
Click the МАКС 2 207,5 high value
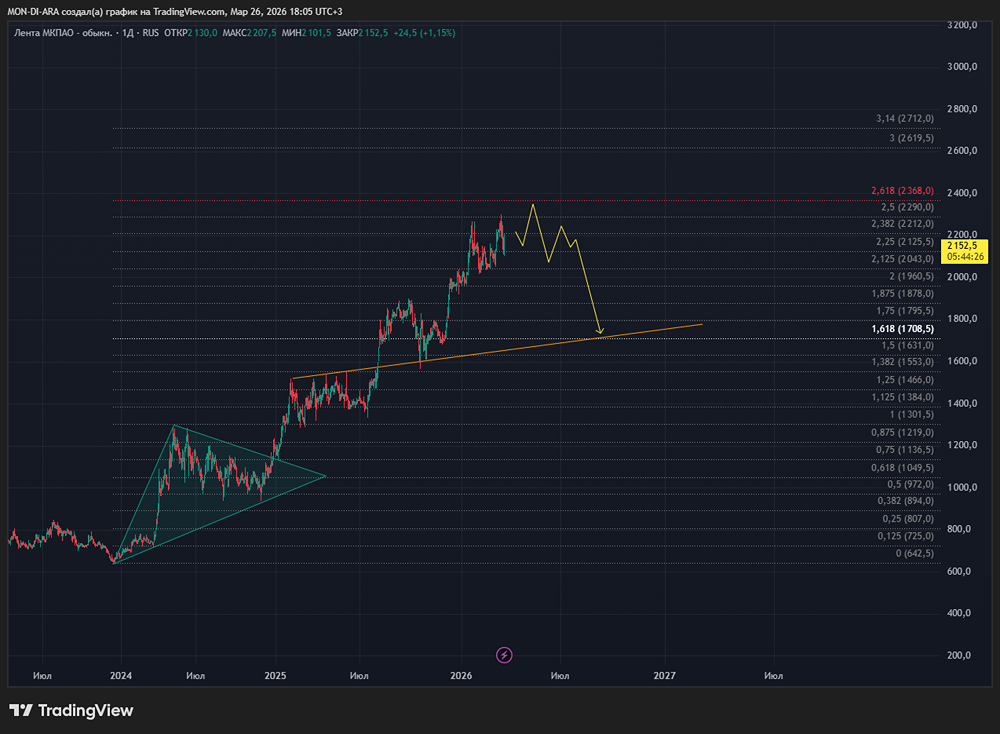pyautogui.click(x=249, y=33)
